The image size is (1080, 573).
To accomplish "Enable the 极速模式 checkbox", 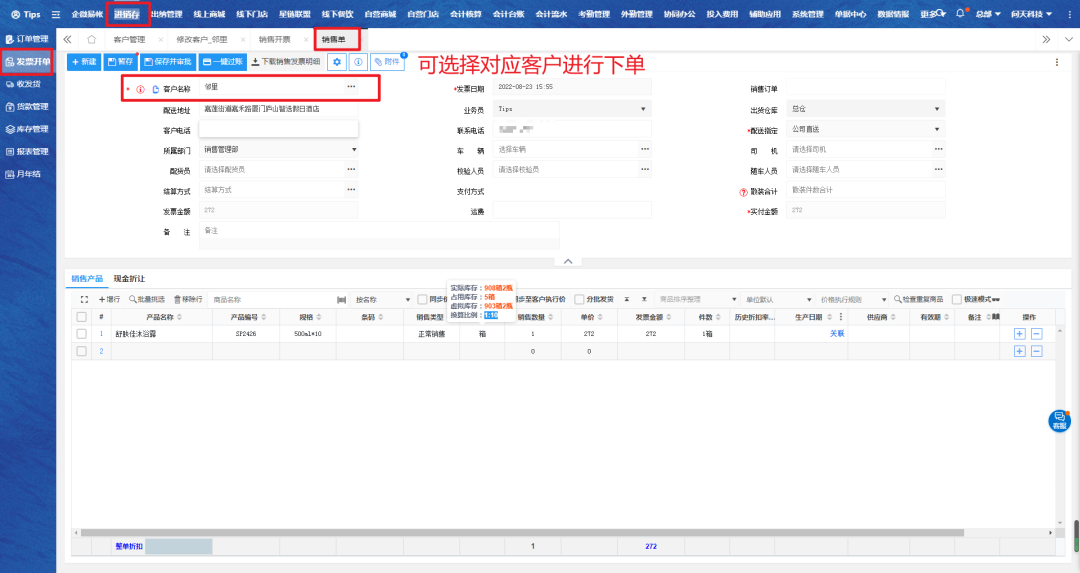I will 957,299.
